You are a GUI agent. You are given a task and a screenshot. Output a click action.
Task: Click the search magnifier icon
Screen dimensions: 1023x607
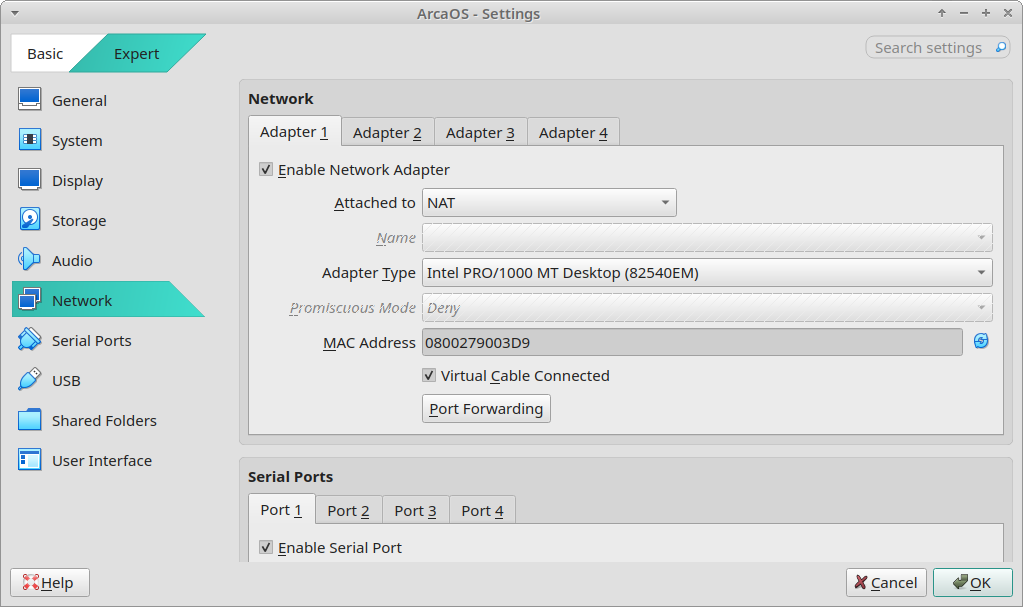pos(1001,47)
